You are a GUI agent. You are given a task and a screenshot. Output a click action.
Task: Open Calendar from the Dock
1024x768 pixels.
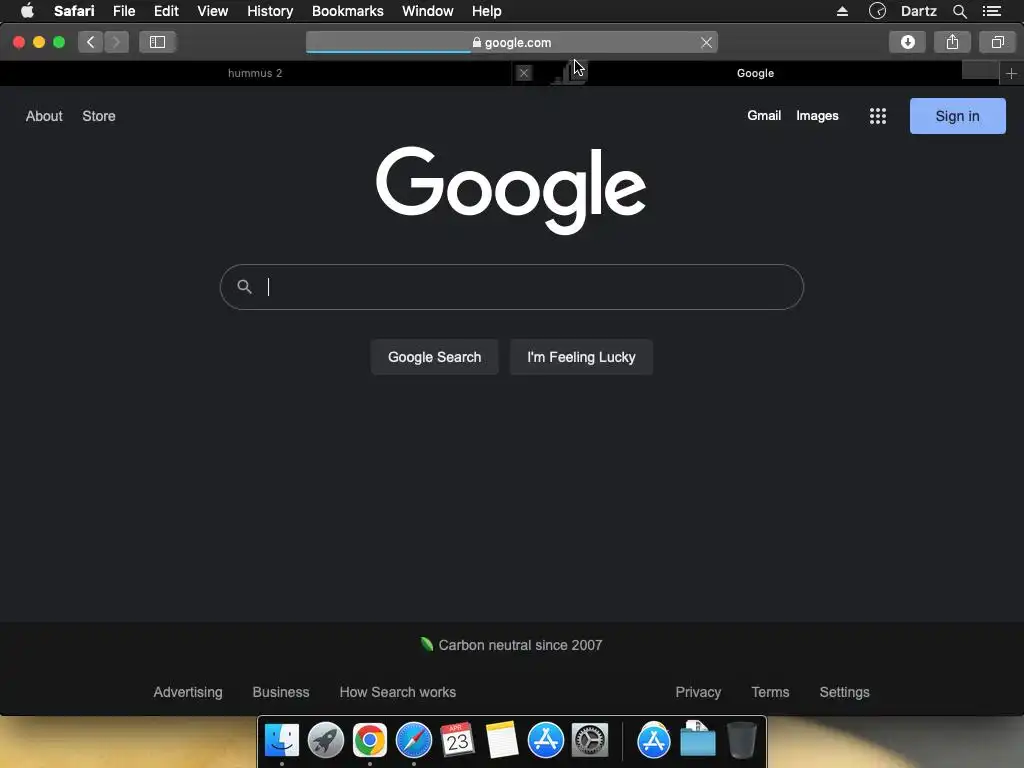(457, 740)
